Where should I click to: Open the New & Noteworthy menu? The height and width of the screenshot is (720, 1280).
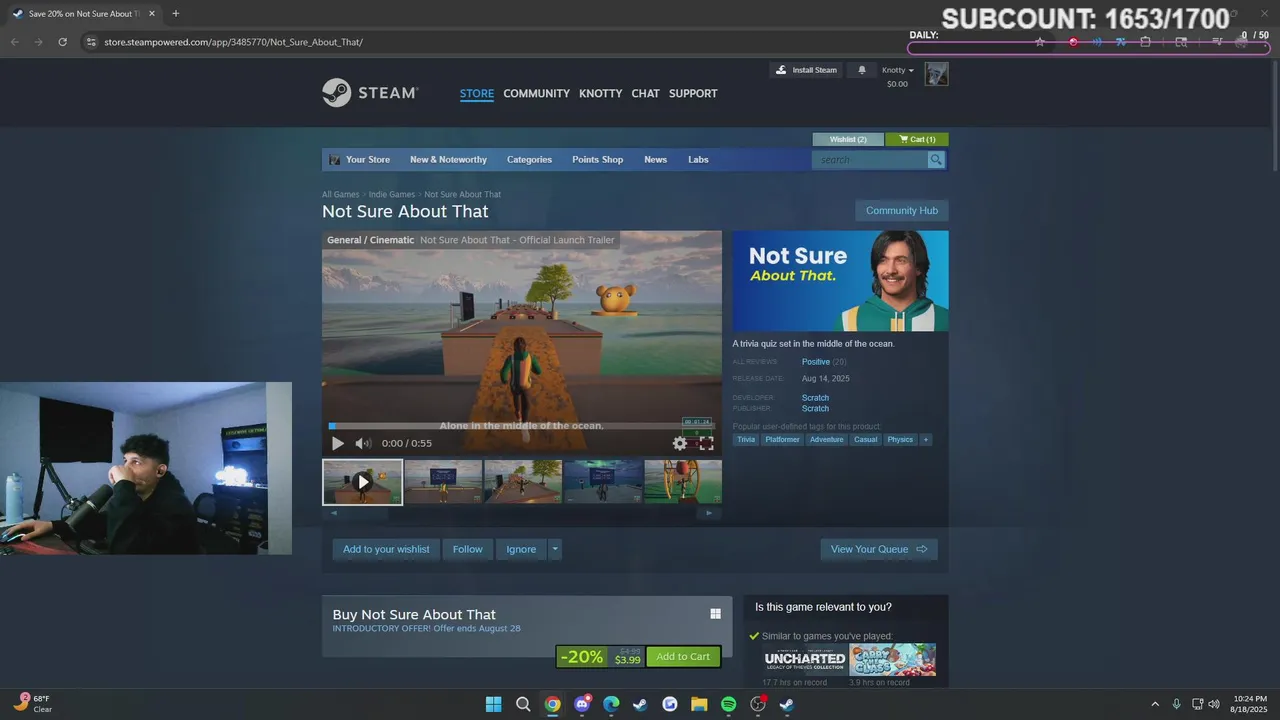tap(448, 160)
